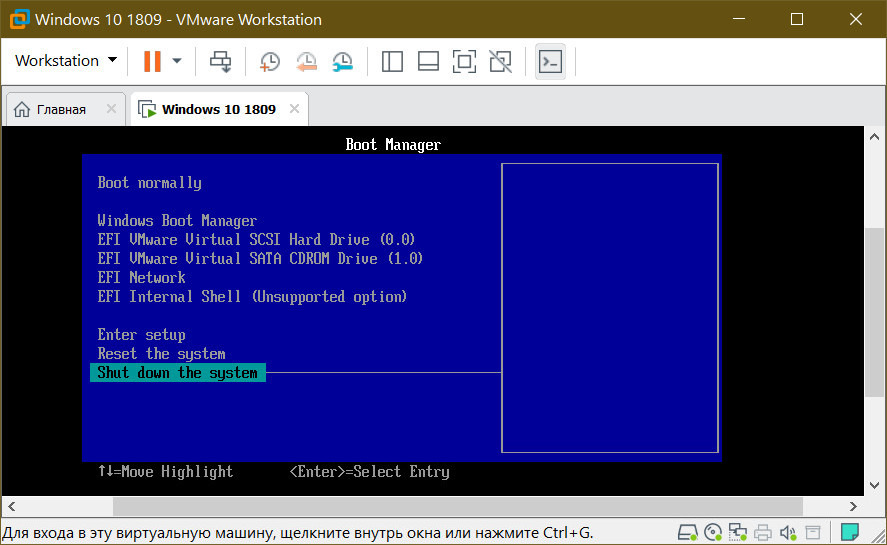Open the message log status icon
The width and height of the screenshot is (887, 545).
pyautogui.click(x=849, y=533)
